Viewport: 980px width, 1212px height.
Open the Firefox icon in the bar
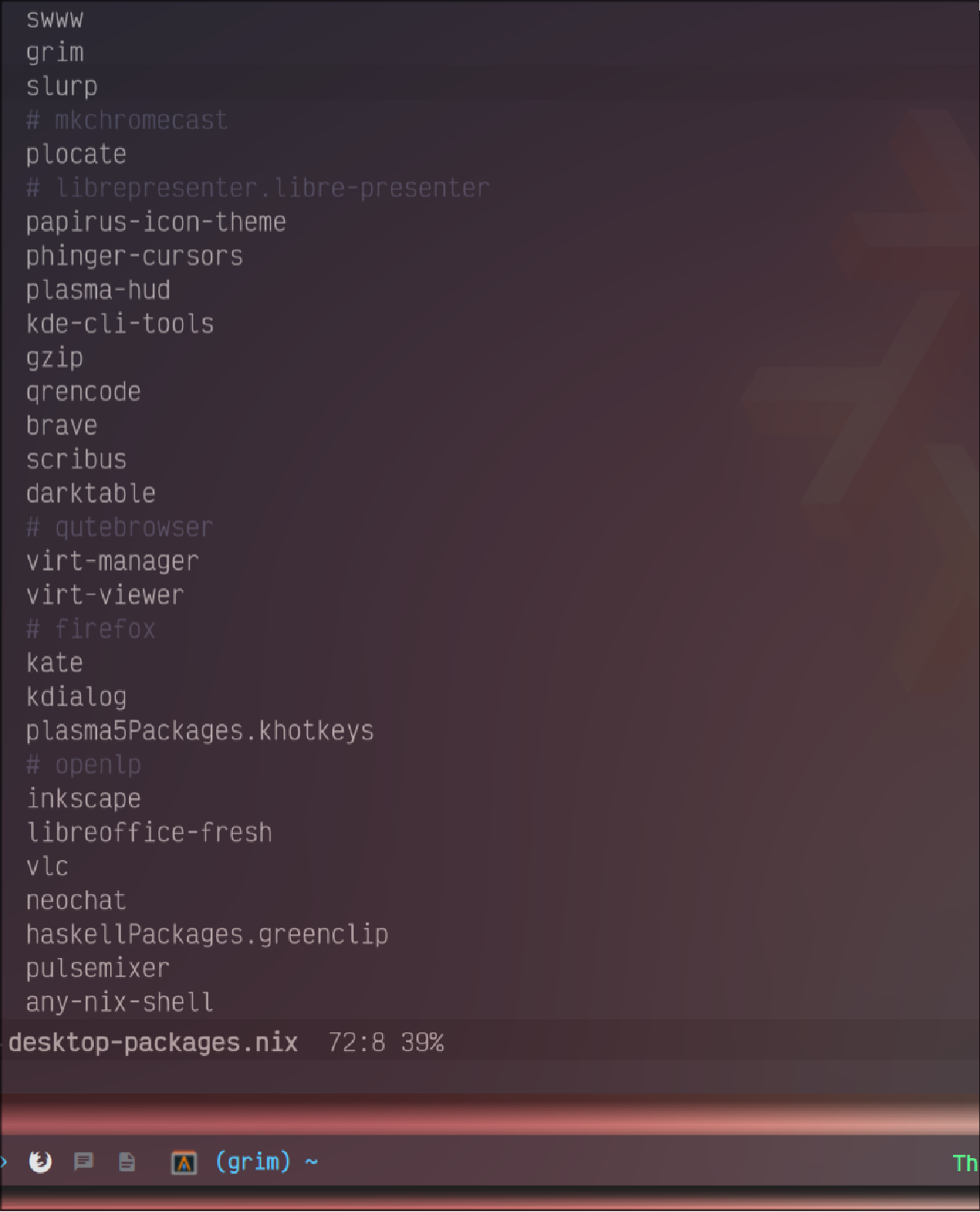pos(40,1161)
